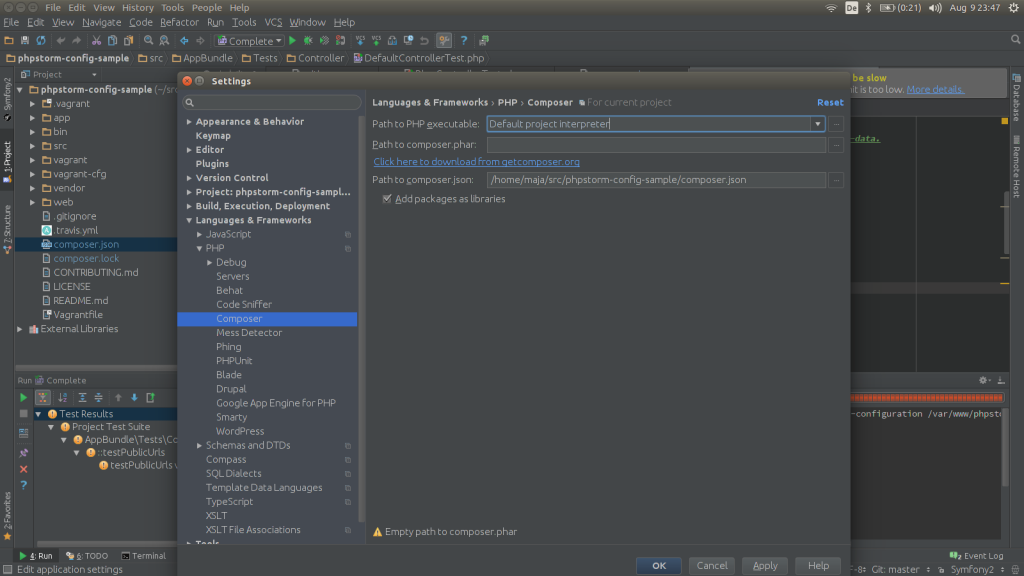Click the Collapse All icon in Run panel

(x=99, y=397)
